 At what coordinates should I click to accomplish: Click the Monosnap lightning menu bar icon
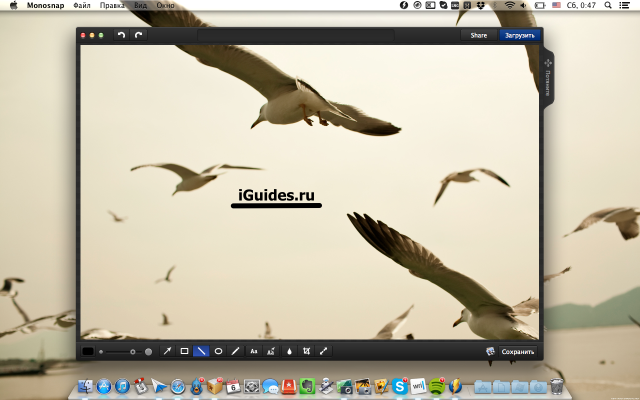(x=404, y=5)
